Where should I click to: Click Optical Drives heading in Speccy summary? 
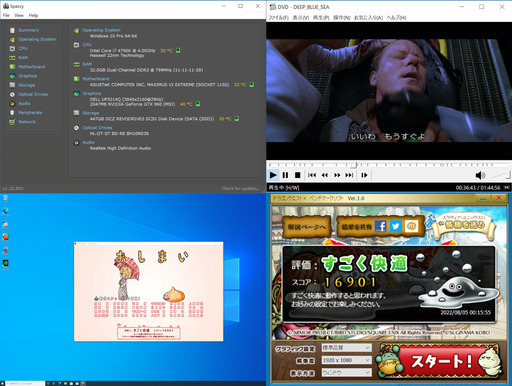pos(97,128)
